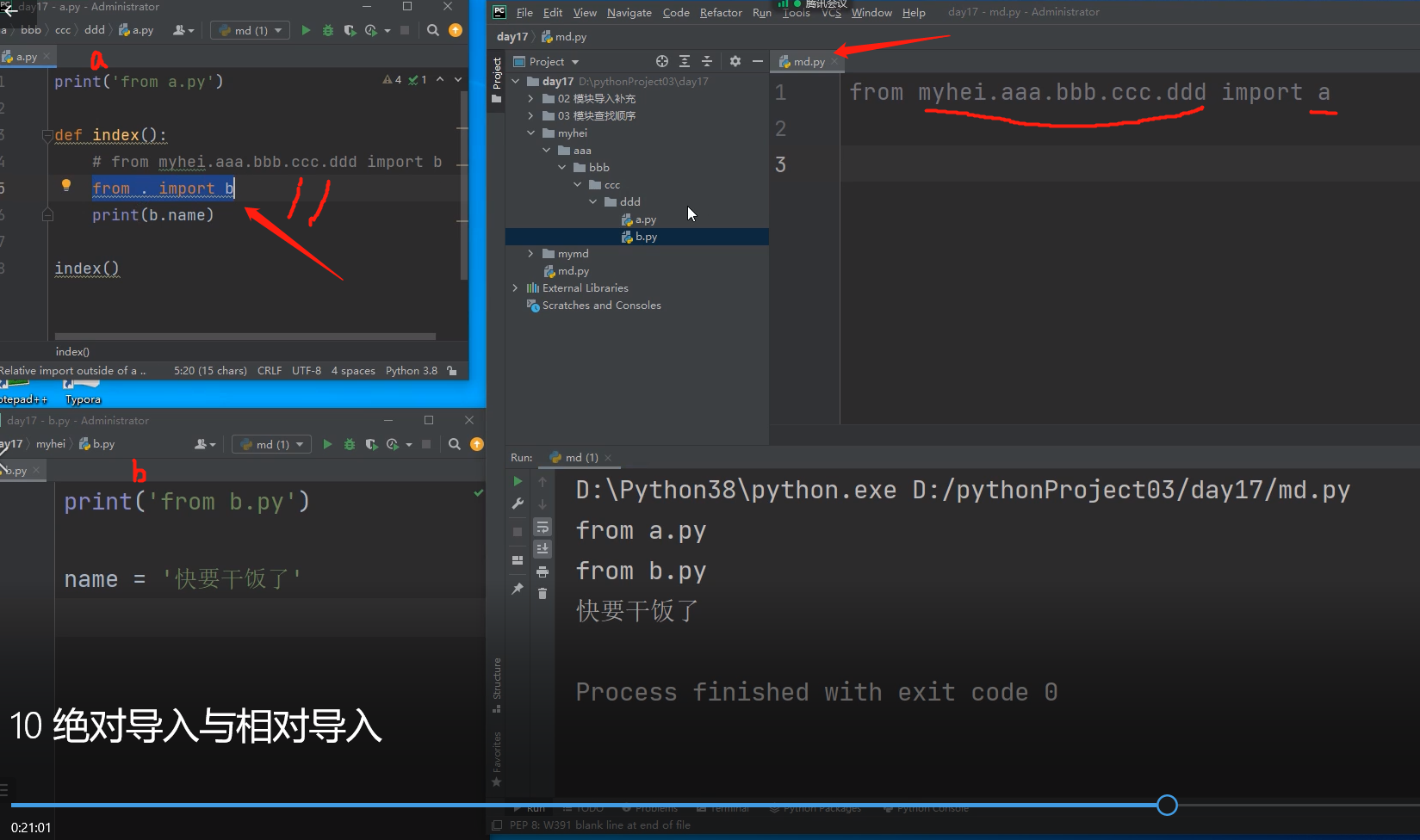Open the Refactor menu

coord(721,13)
